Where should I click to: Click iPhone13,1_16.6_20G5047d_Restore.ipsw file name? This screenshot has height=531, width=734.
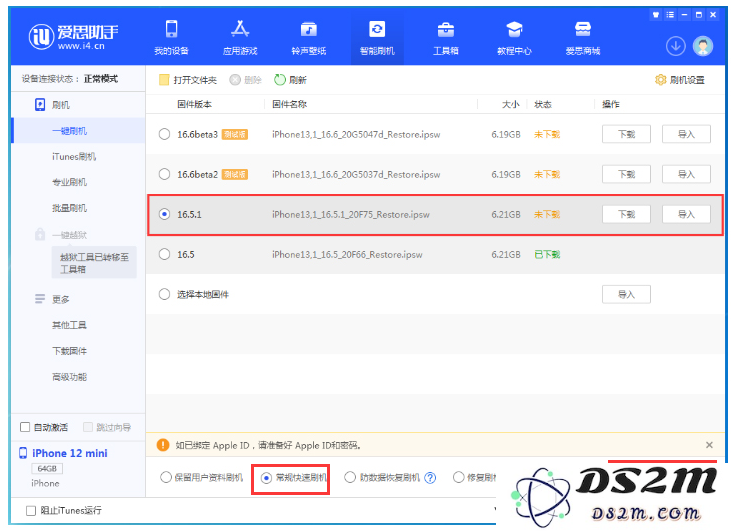[356, 134]
